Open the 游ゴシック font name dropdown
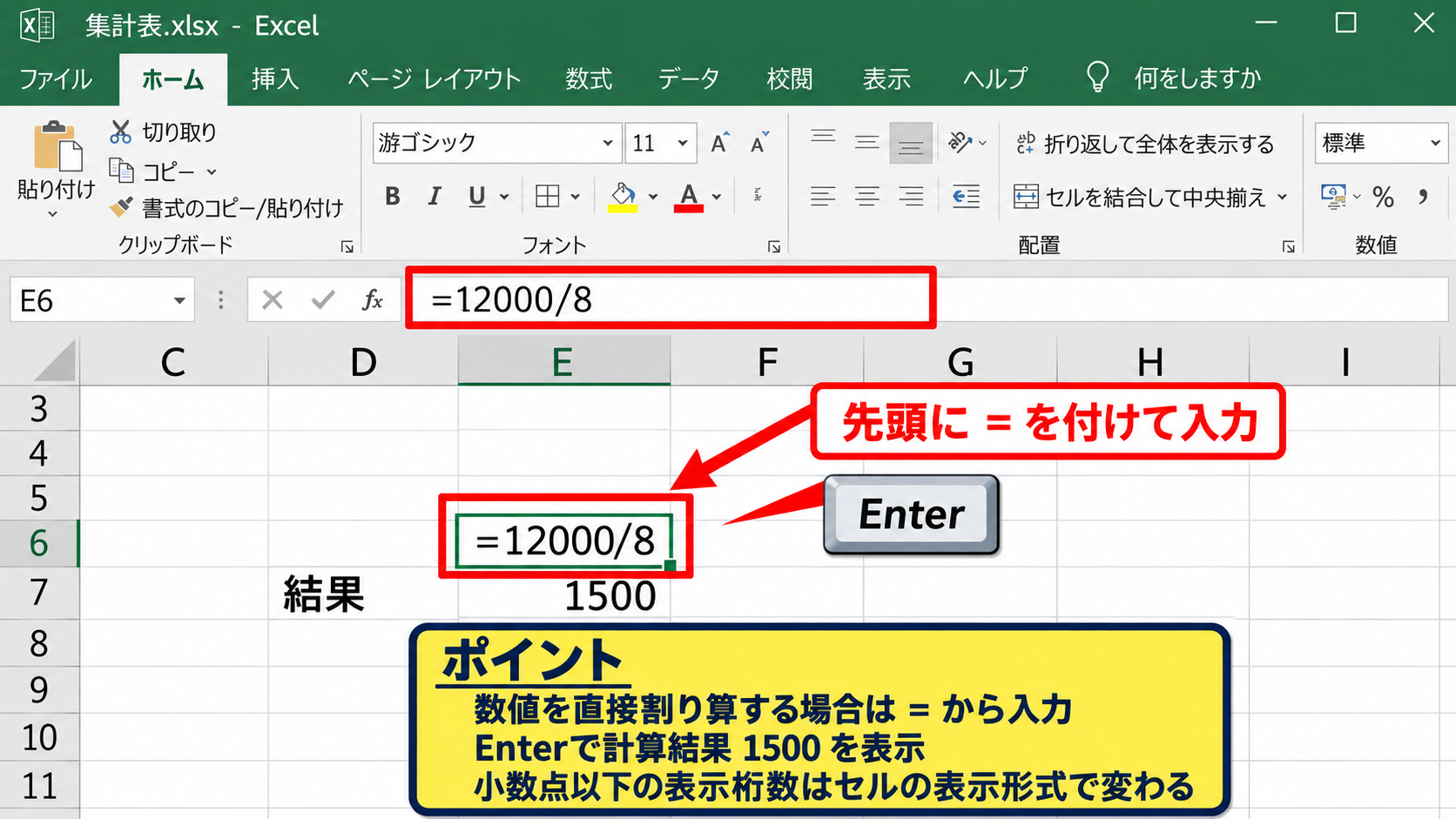The width and height of the screenshot is (1456, 819). point(607,143)
